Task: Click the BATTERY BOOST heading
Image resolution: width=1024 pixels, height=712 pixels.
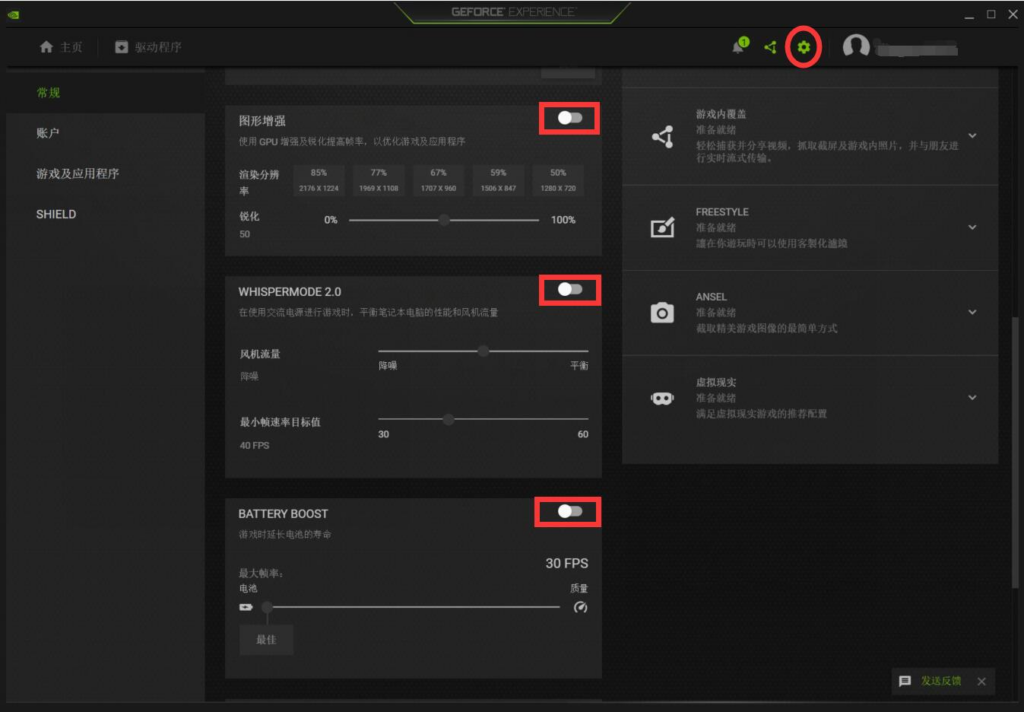Action: pyautogui.click(x=283, y=514)
